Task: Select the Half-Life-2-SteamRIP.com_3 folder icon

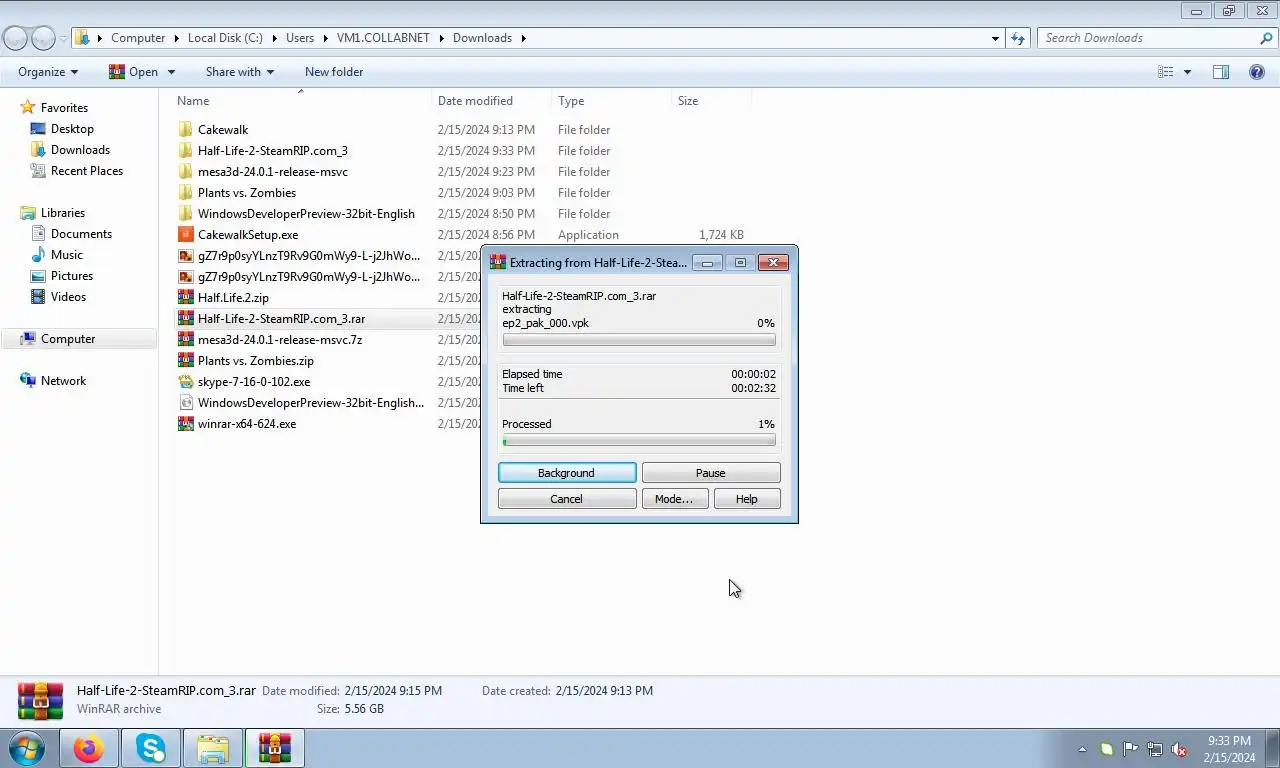Action: [185, 150]
